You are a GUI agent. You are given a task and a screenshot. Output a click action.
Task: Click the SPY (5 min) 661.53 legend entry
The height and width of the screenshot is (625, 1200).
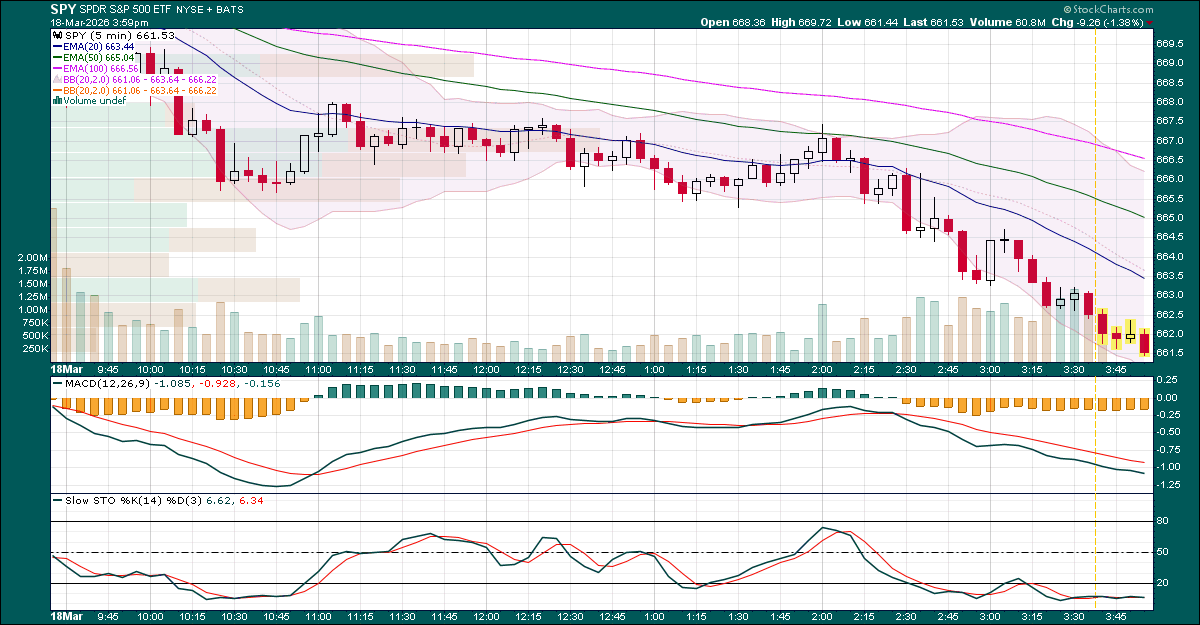coord(119,36)
